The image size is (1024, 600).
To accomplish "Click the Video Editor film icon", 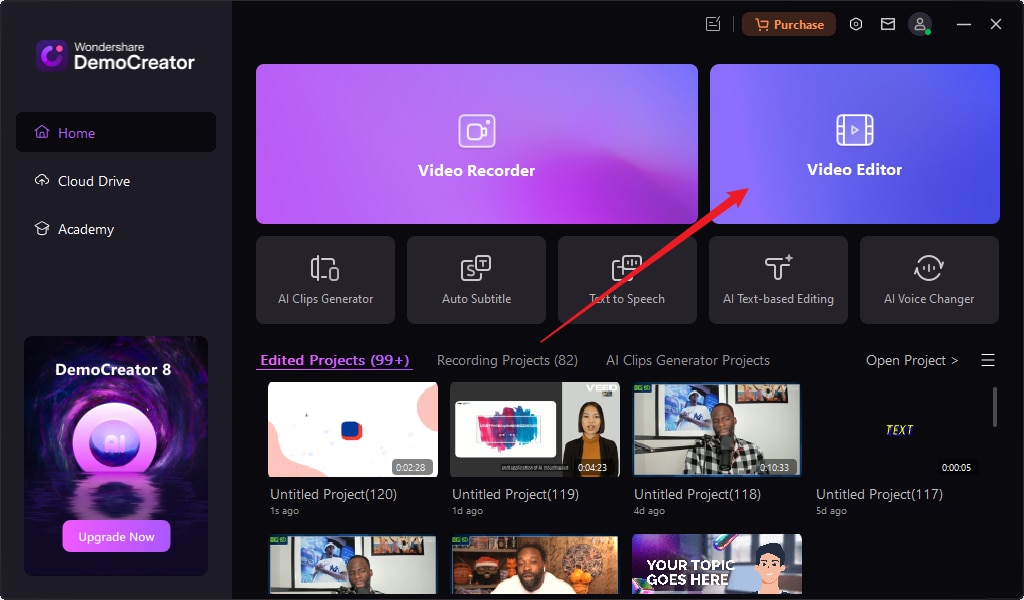I will point(854,130).
